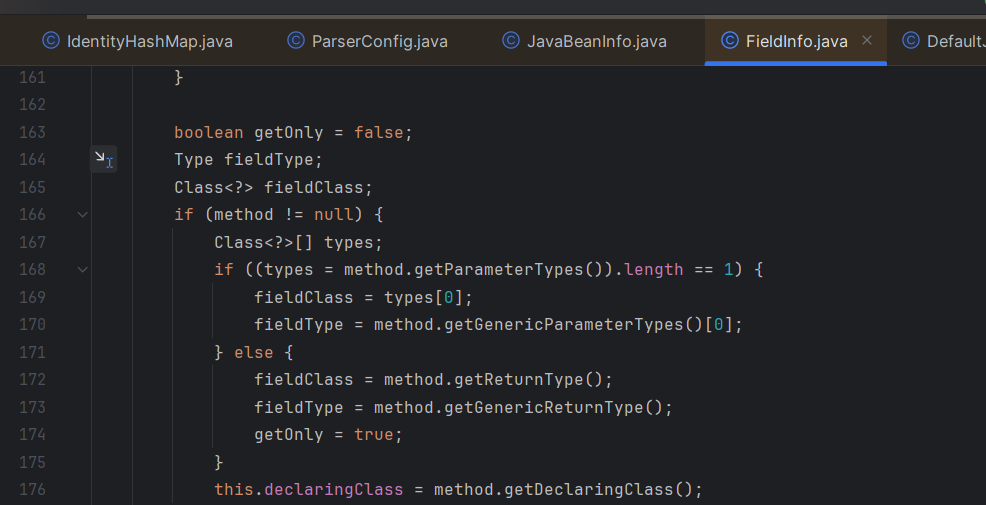The height and width of the screenshot is (505, 986).
Task: Fold the nested if block at line 168
Action: click(82, 269)
